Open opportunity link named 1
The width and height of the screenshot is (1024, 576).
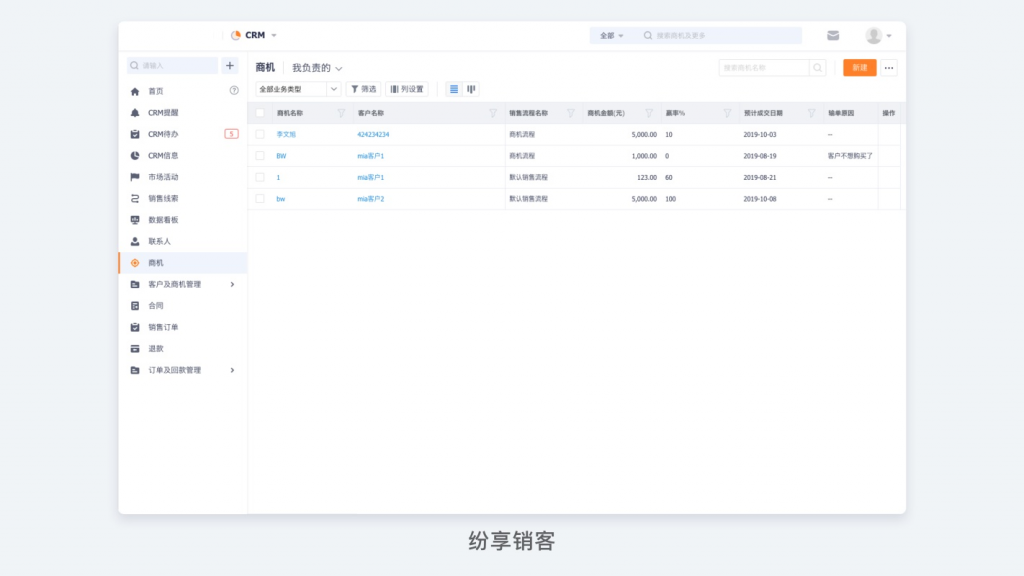(278, 177)
